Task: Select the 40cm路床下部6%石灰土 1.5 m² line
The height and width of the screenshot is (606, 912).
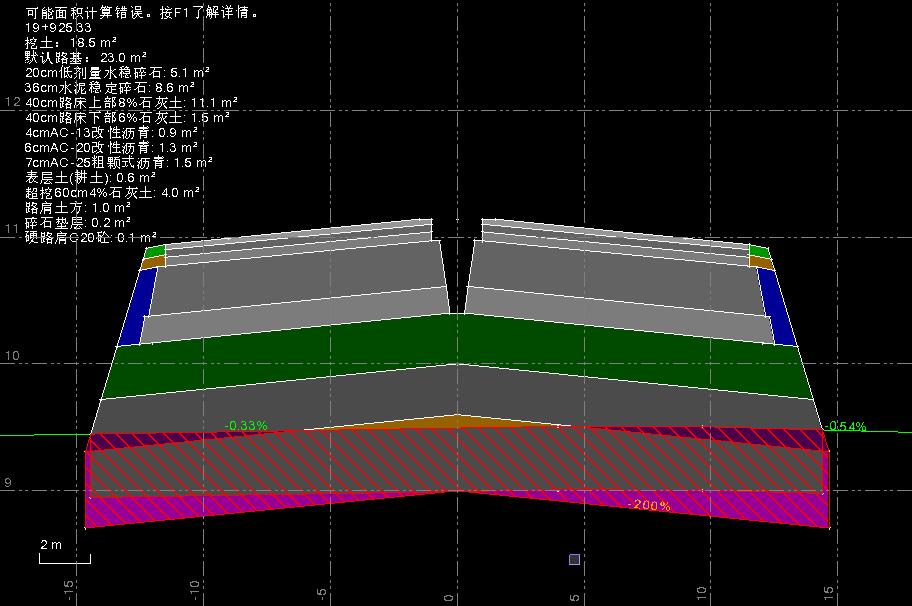Action: (x=127, y=118)
